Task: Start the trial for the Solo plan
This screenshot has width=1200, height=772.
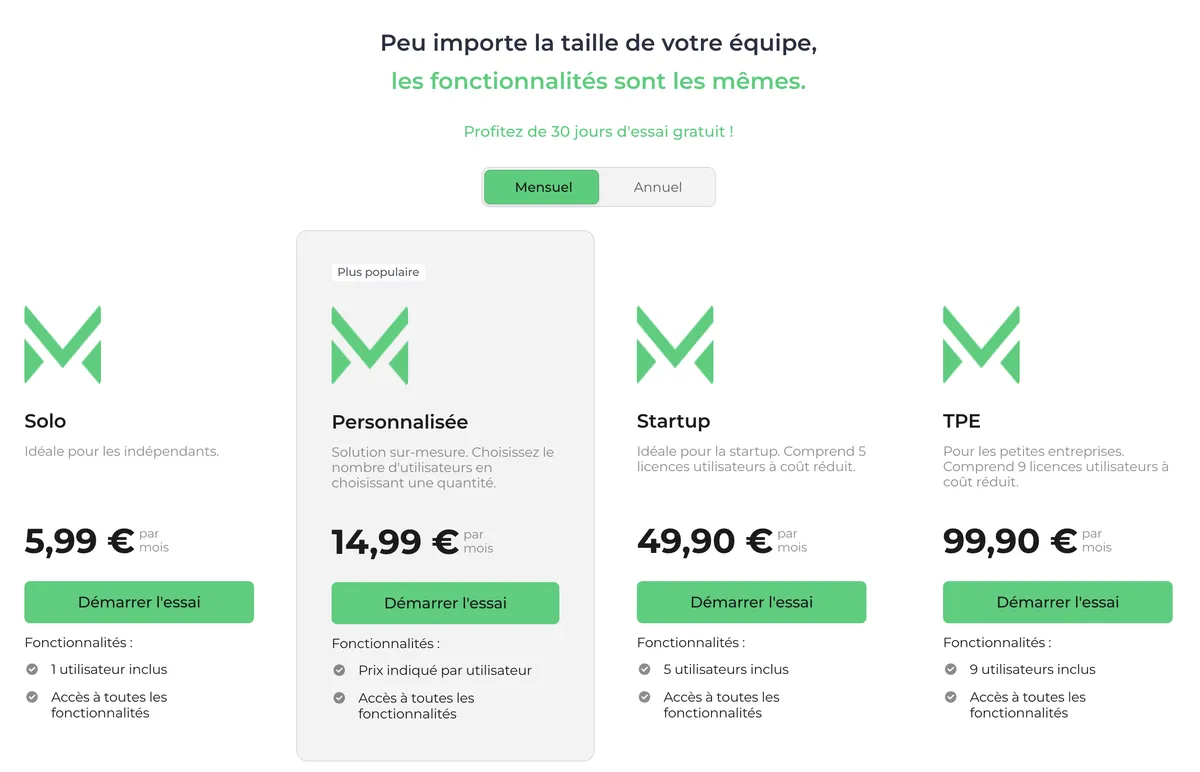Action: click(x=139, y=602)
